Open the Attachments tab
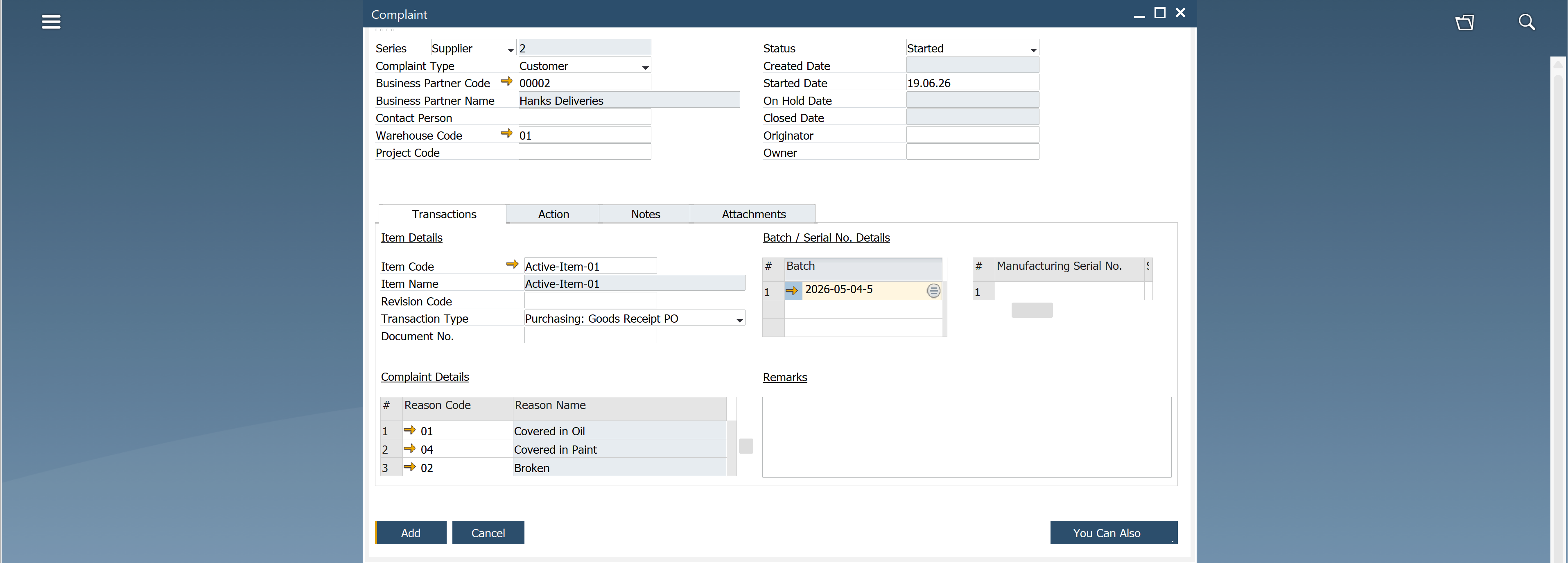Image resolution: width=1568 pixels, height=563 pixels. coord(753,214)
